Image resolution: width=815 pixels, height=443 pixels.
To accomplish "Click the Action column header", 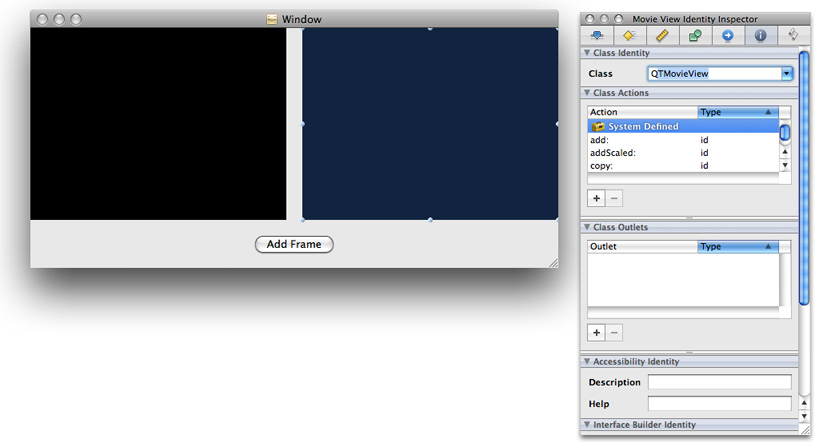I will pyautogui.click(x=642, y=112).
